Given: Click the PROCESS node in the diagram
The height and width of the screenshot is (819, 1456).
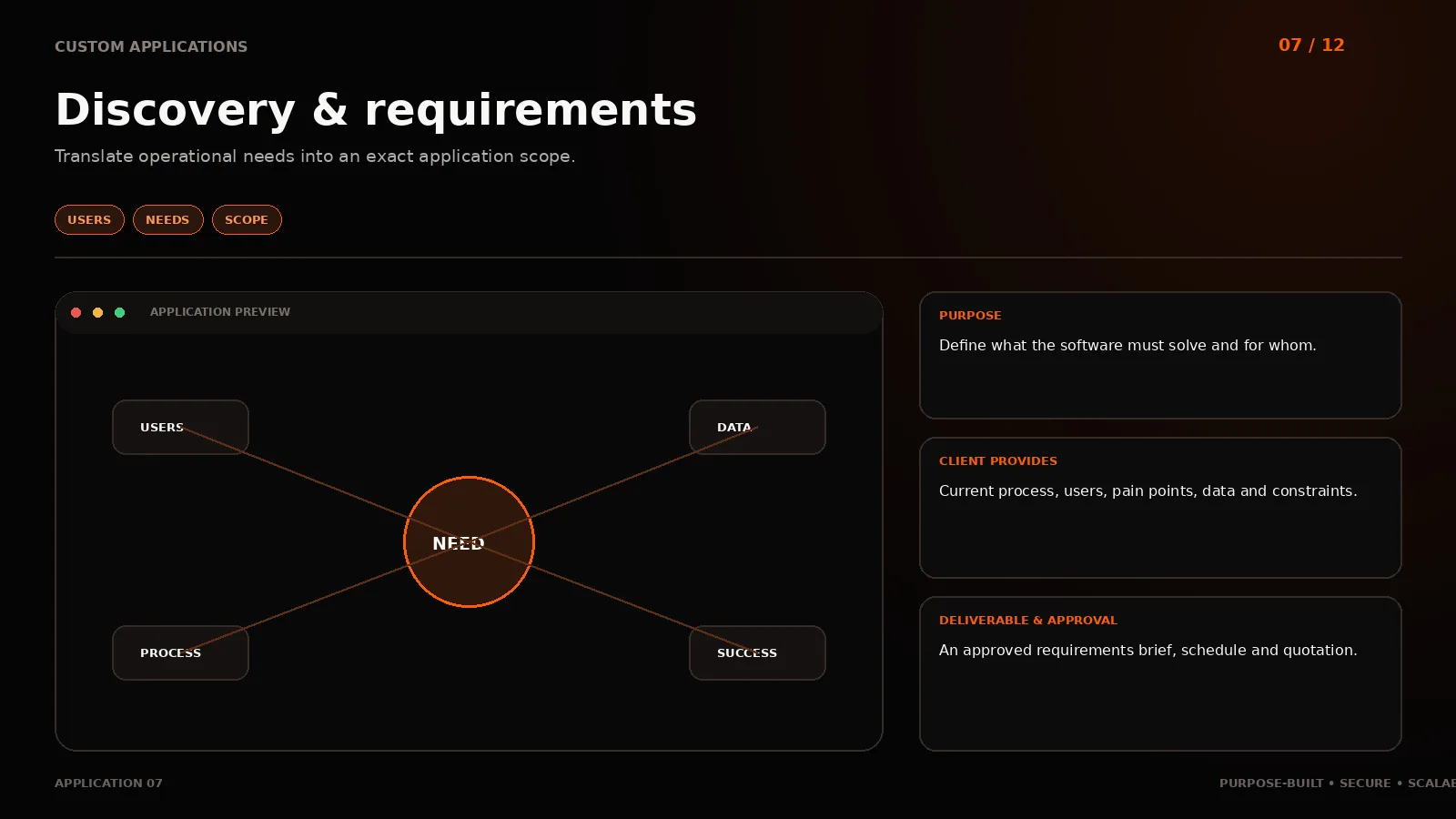Looking at the screenshot, I should (x=180, y=652).
